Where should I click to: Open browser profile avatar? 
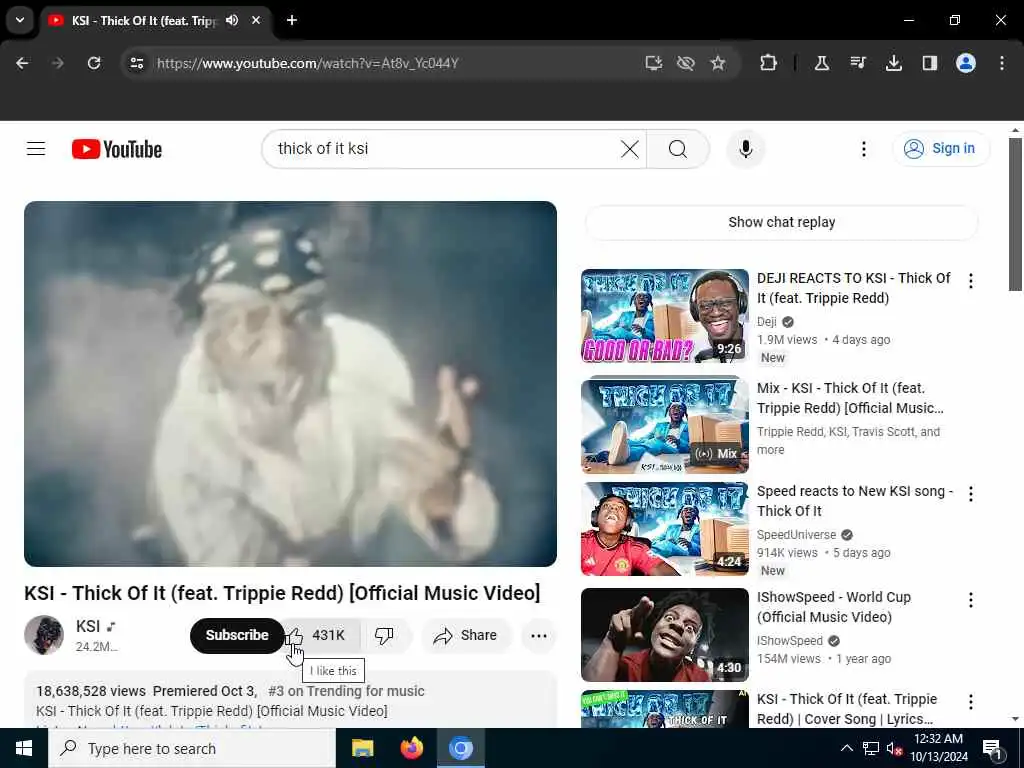coord(966,63)
